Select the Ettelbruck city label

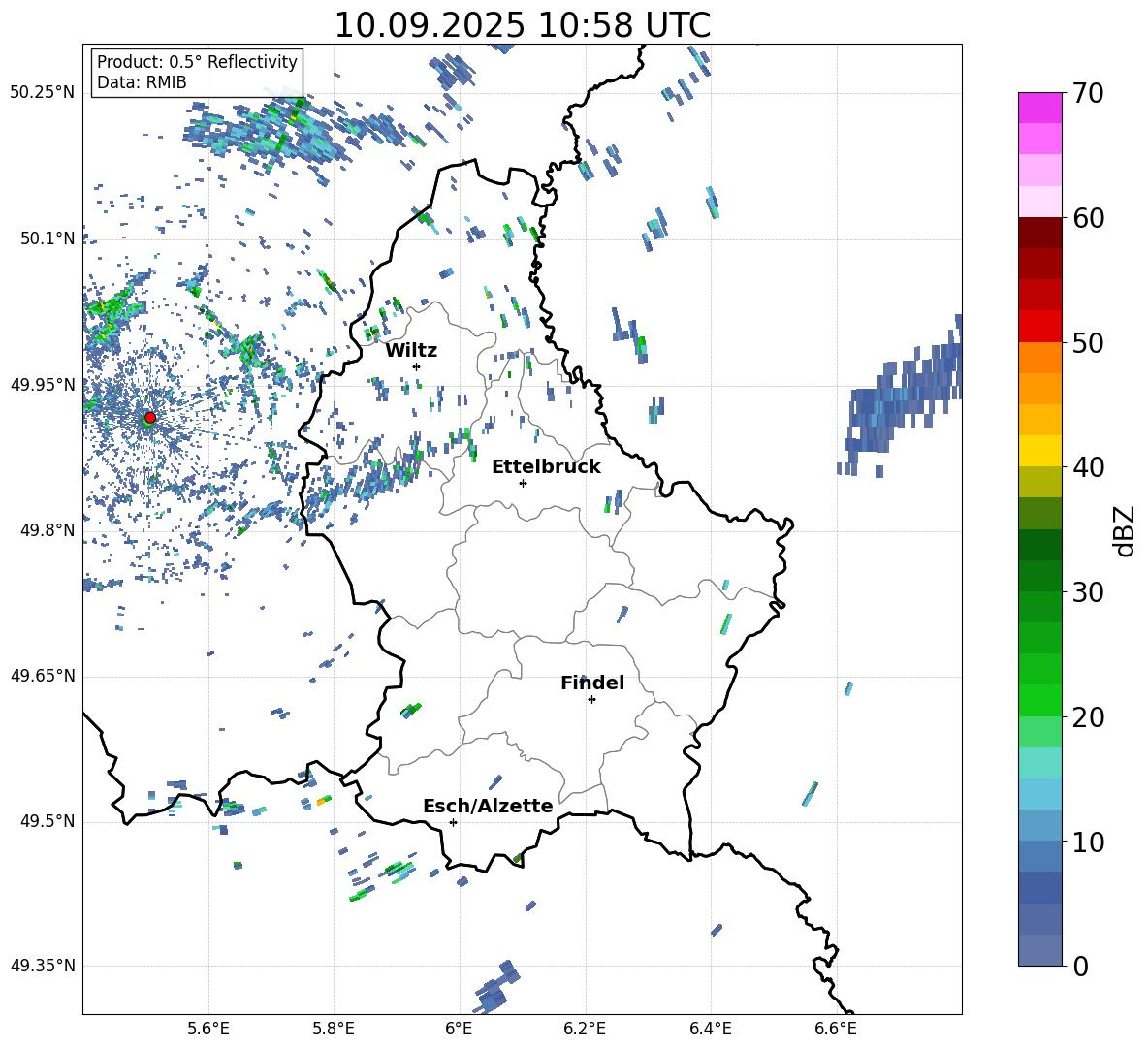(546, 466)
